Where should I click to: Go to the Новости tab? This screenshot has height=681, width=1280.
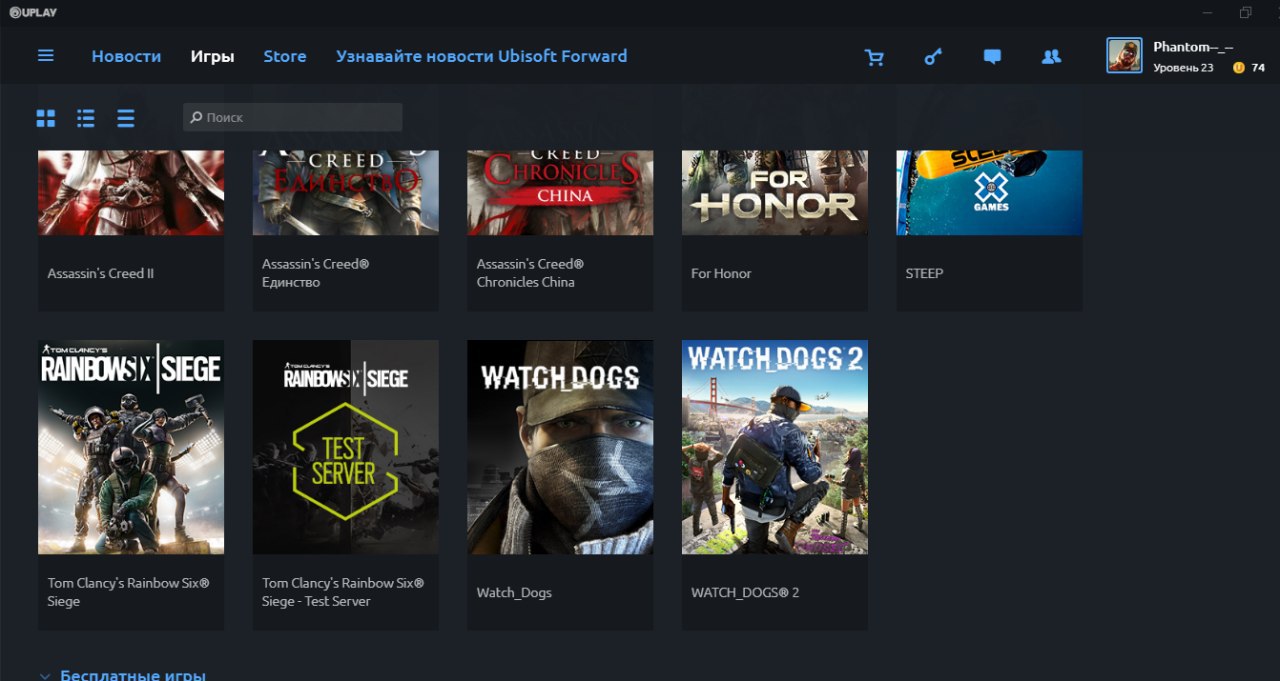[126, 56]
